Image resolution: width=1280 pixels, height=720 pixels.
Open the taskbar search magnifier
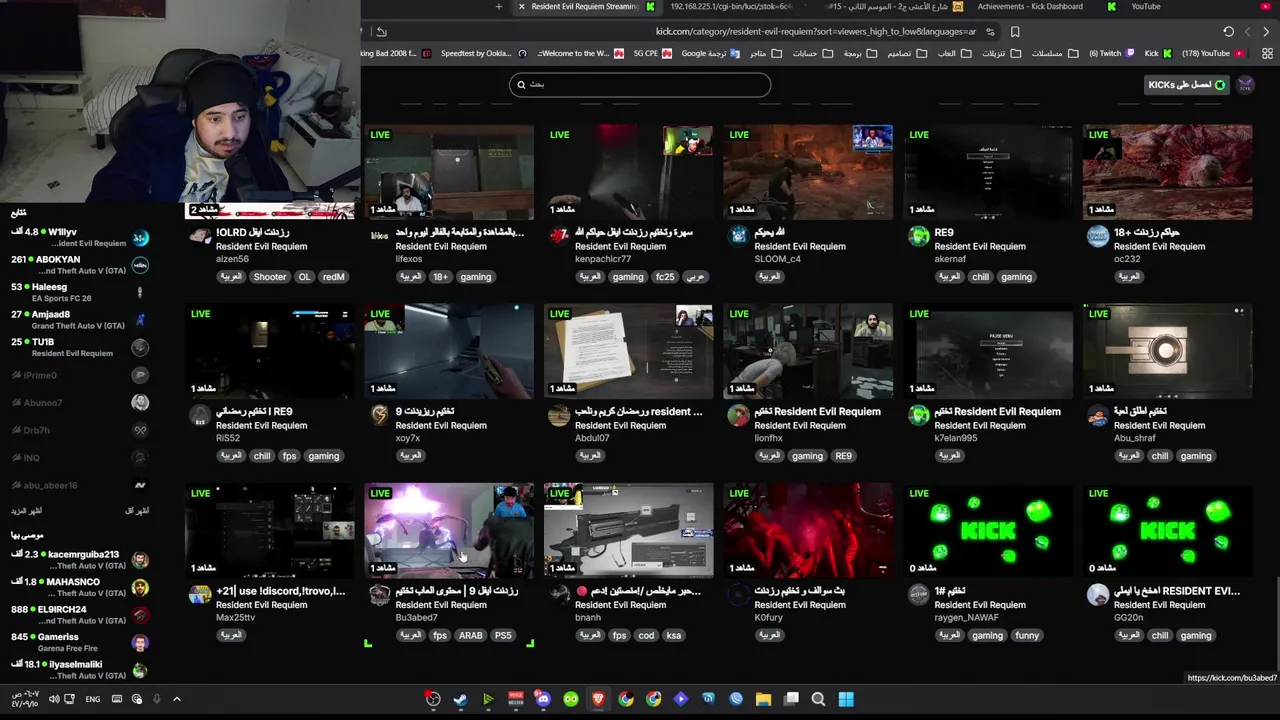tap(818, 699)
